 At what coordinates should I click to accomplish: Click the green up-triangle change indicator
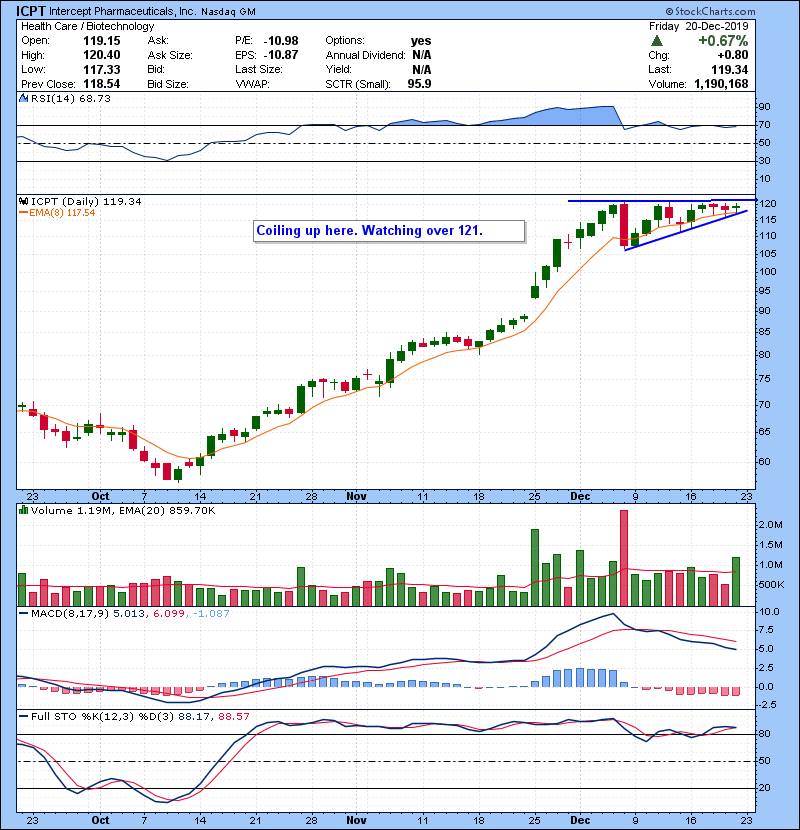coord(657,41)
